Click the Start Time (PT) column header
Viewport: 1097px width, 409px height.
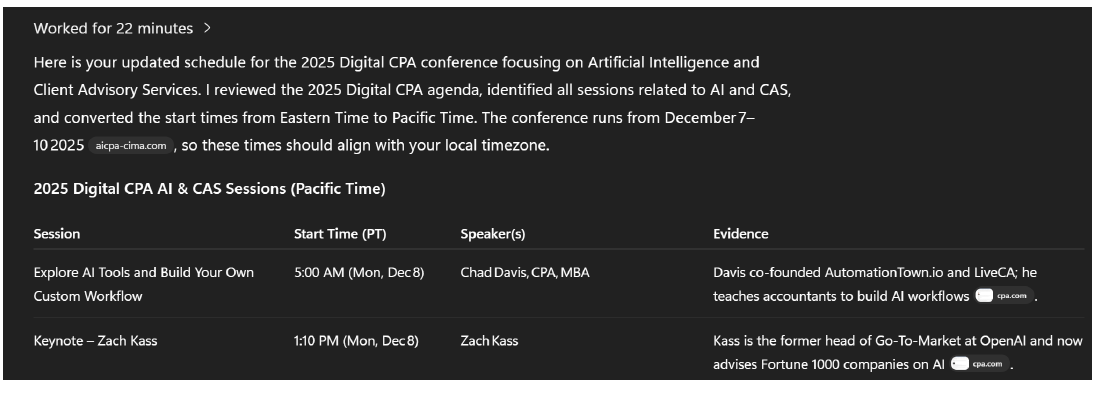click(340, 234)
